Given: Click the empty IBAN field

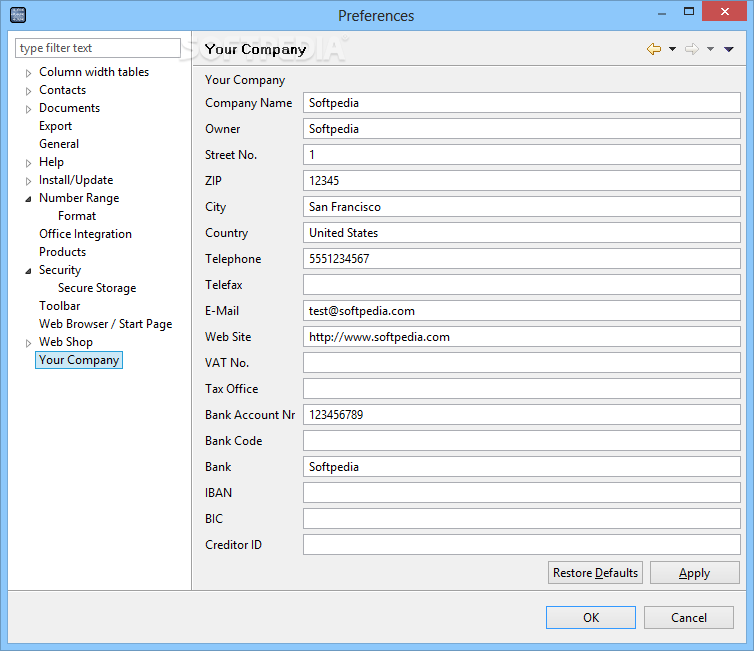Looking at the screenshot, I should click(522, 492).
